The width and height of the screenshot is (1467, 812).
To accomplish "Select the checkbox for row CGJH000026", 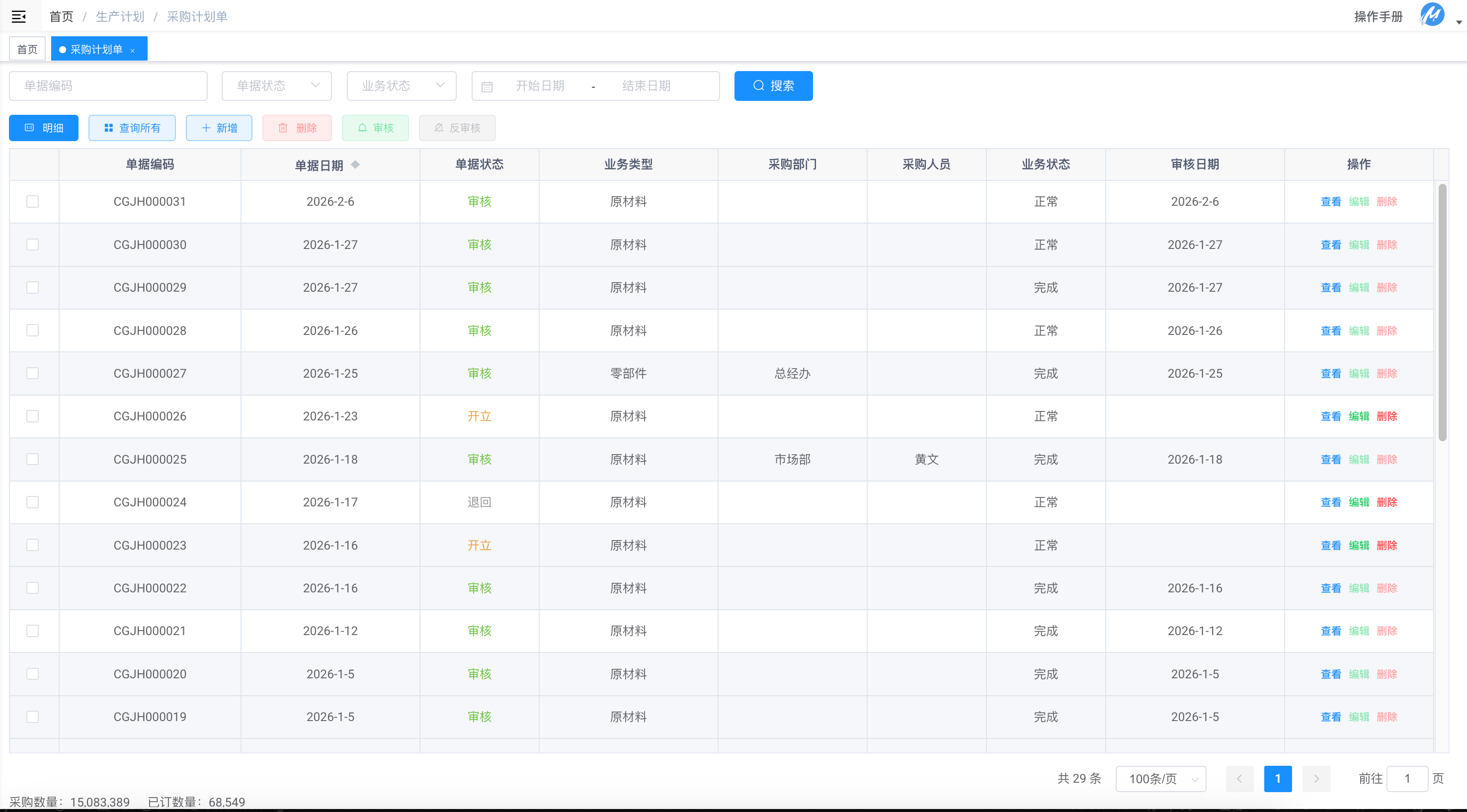I will (x=32, y=416).
